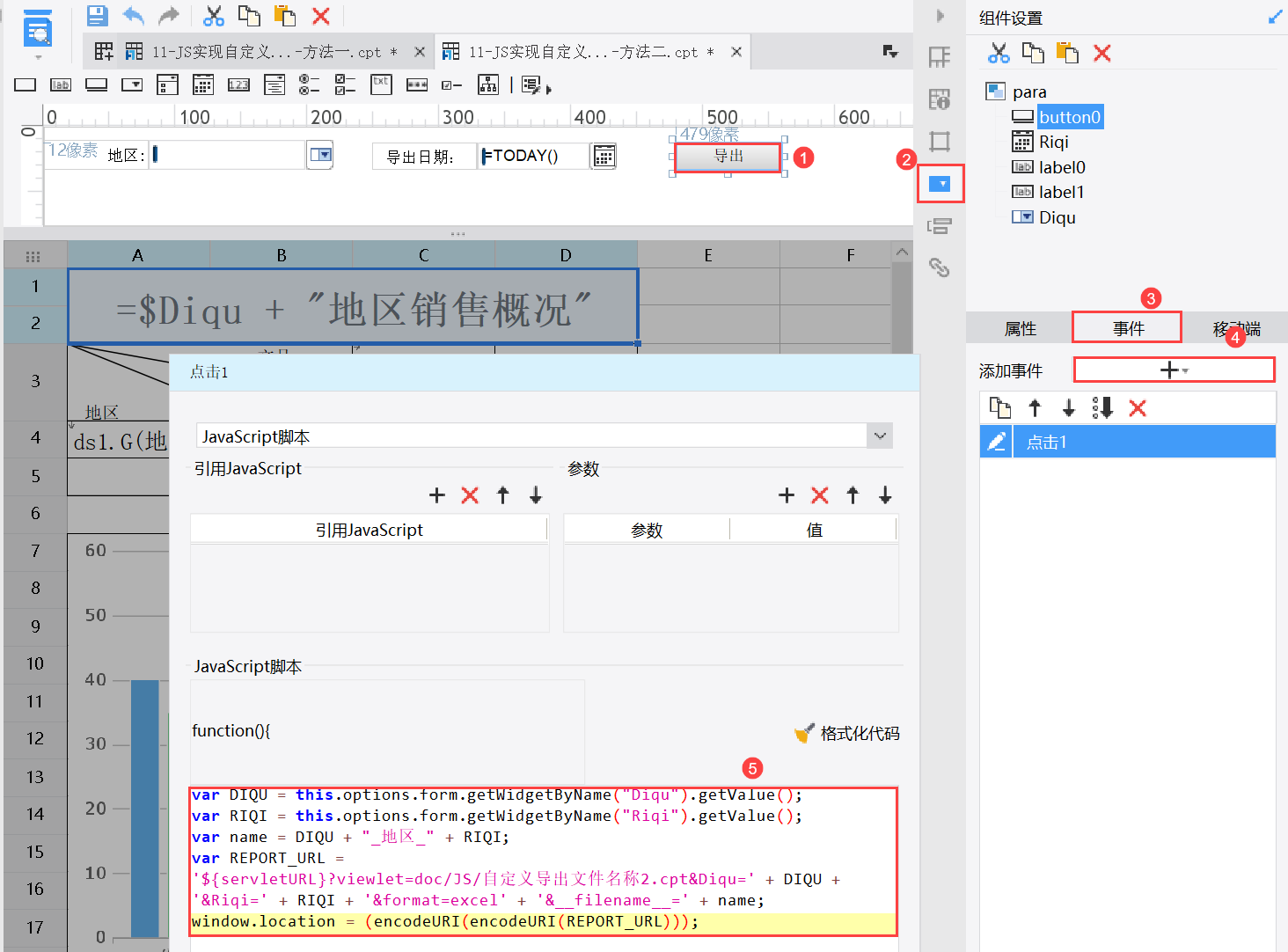Remove parameter with red X

[820, 495]
